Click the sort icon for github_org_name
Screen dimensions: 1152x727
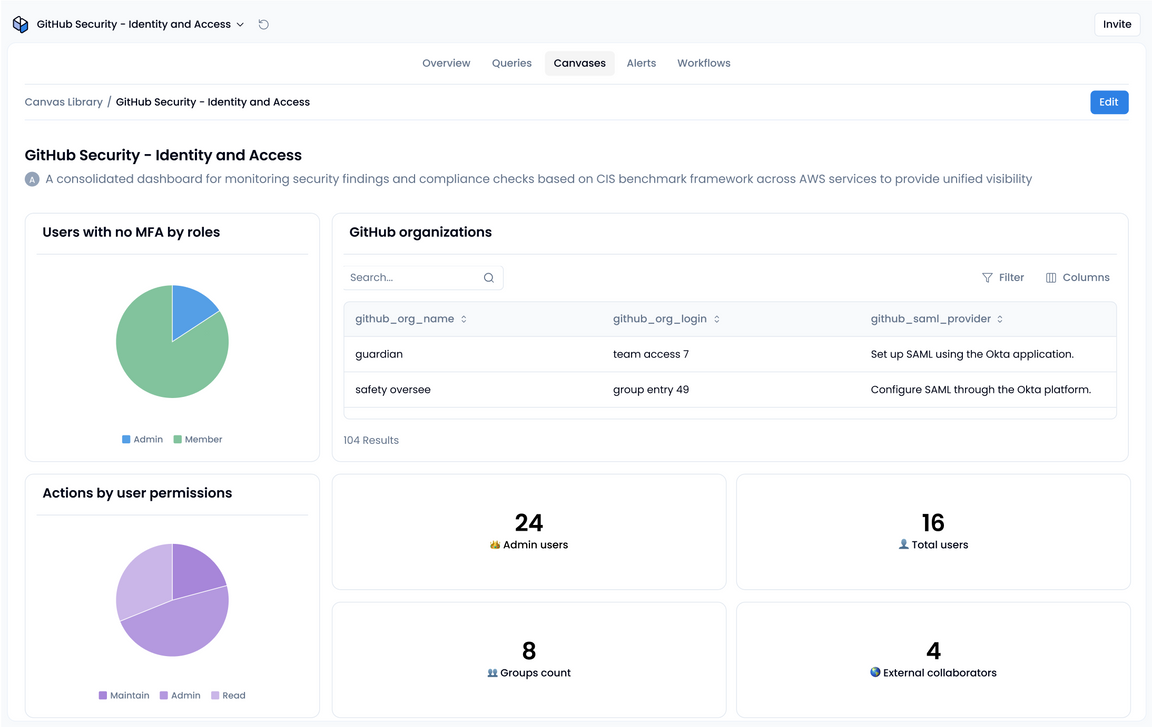click(464, 319)
